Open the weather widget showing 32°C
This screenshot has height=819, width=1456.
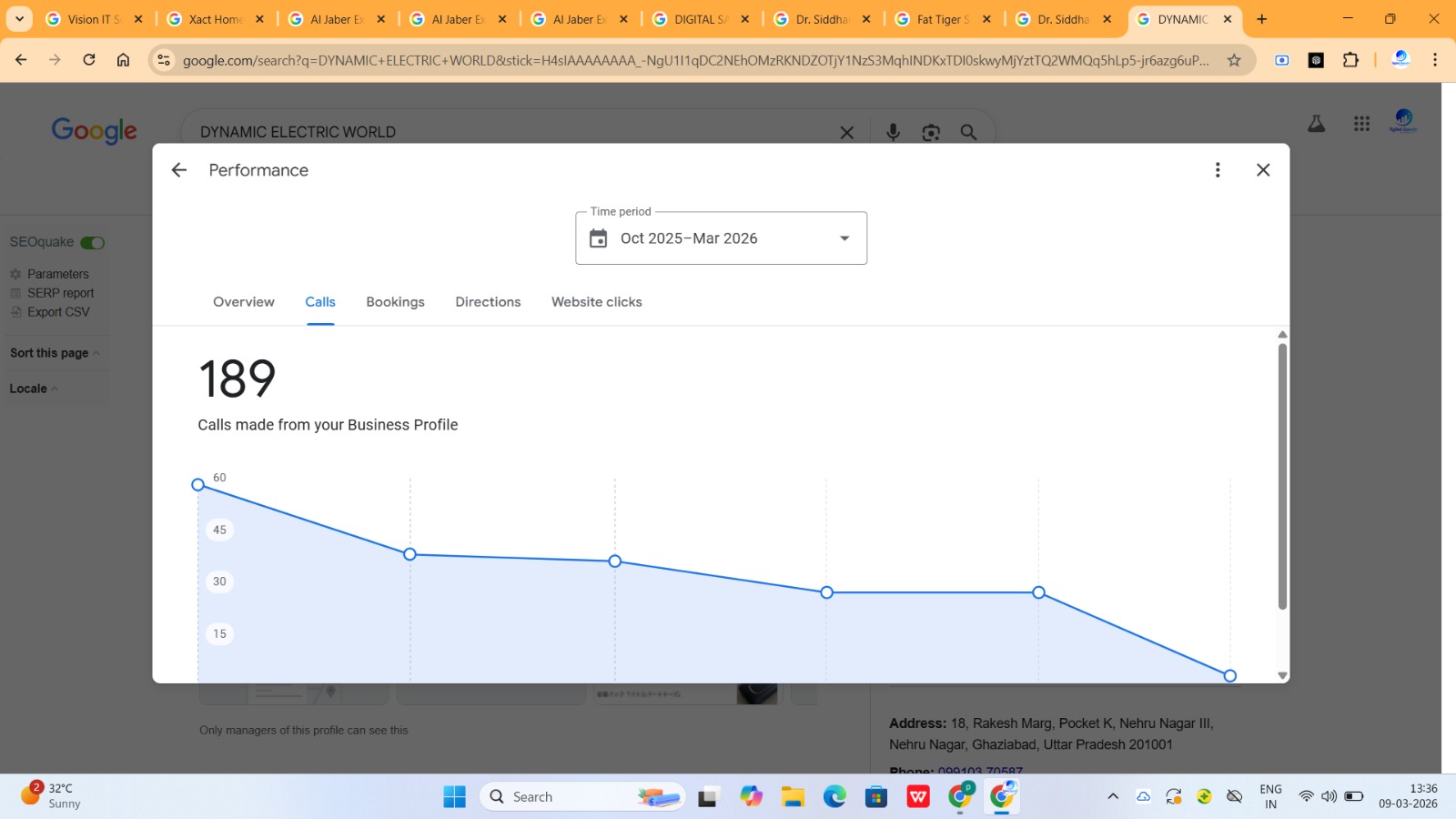51,796
